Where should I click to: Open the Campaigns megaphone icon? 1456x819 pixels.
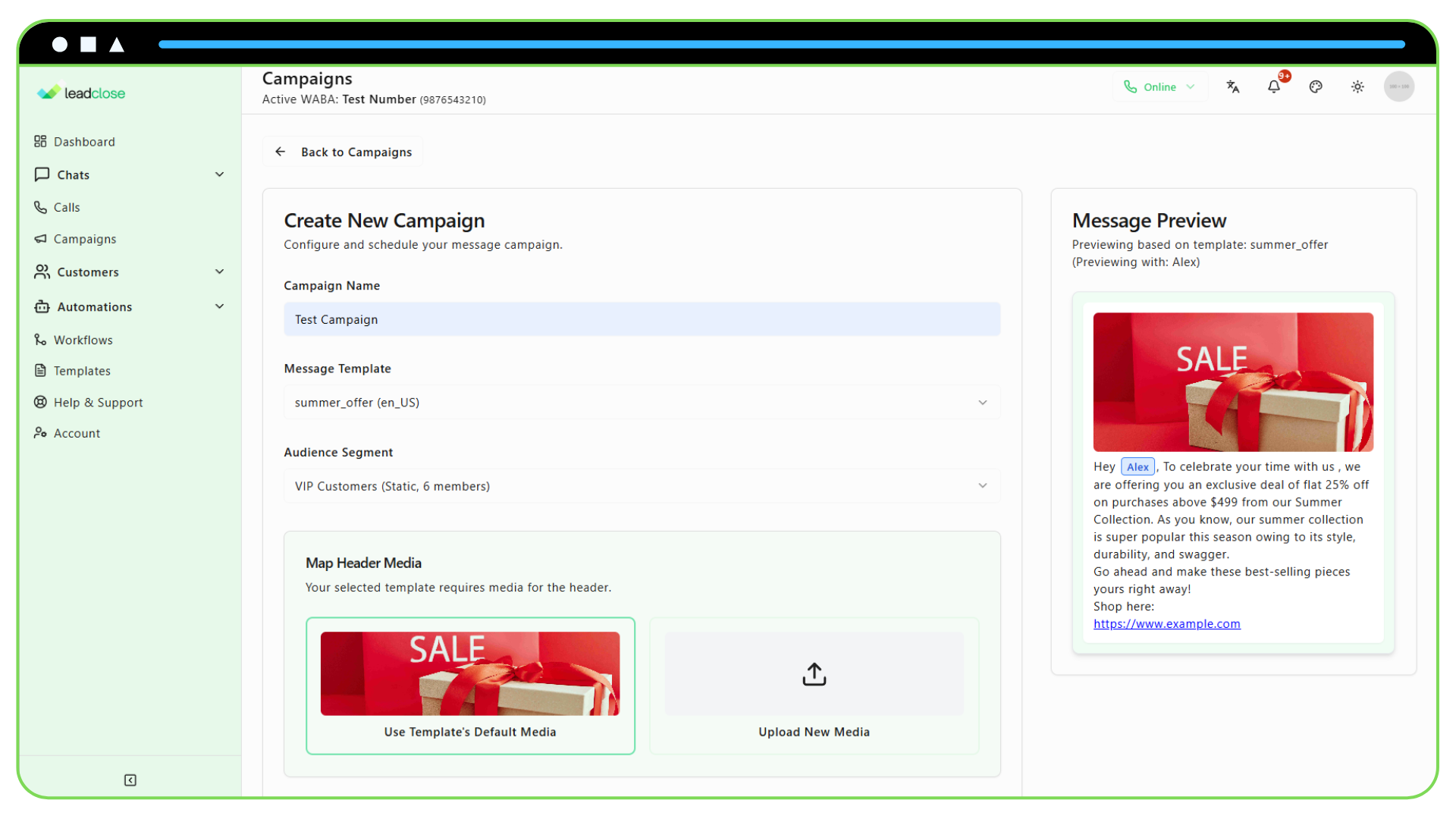pyautogui.click(x=42, y=239)
